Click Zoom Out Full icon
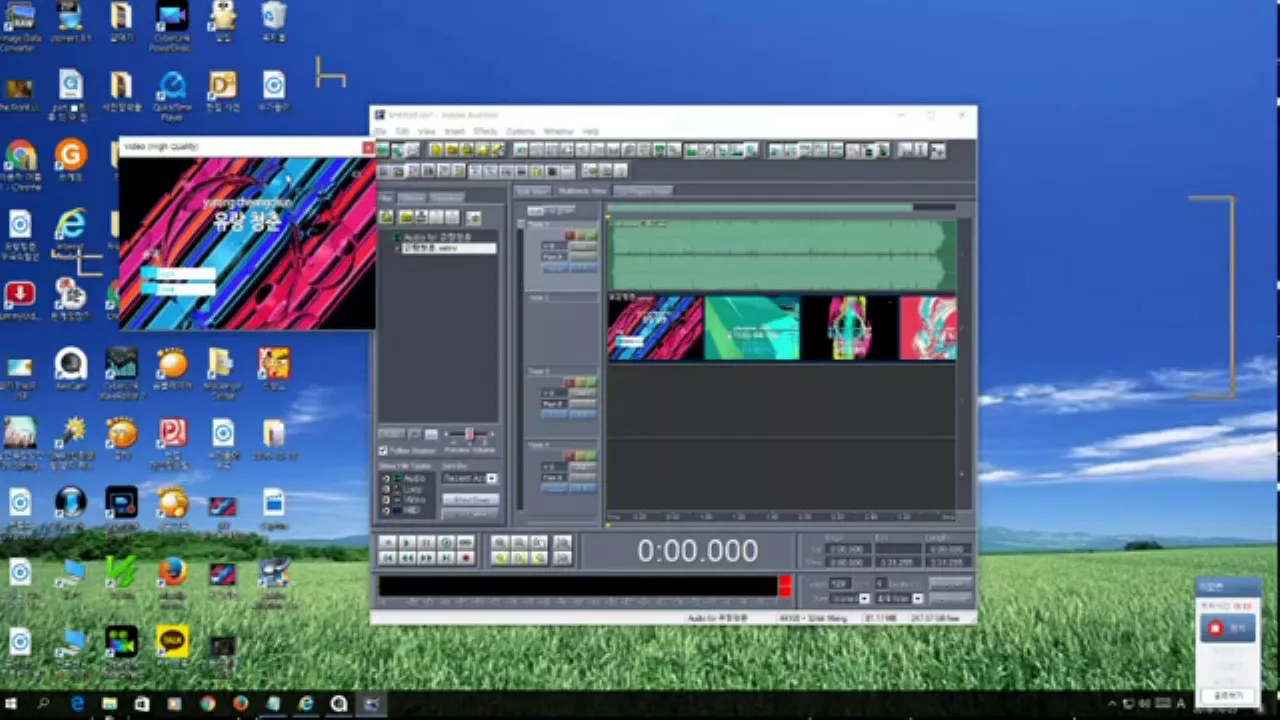Viewport: 1280px width, 720px height. tap(539, 542)
